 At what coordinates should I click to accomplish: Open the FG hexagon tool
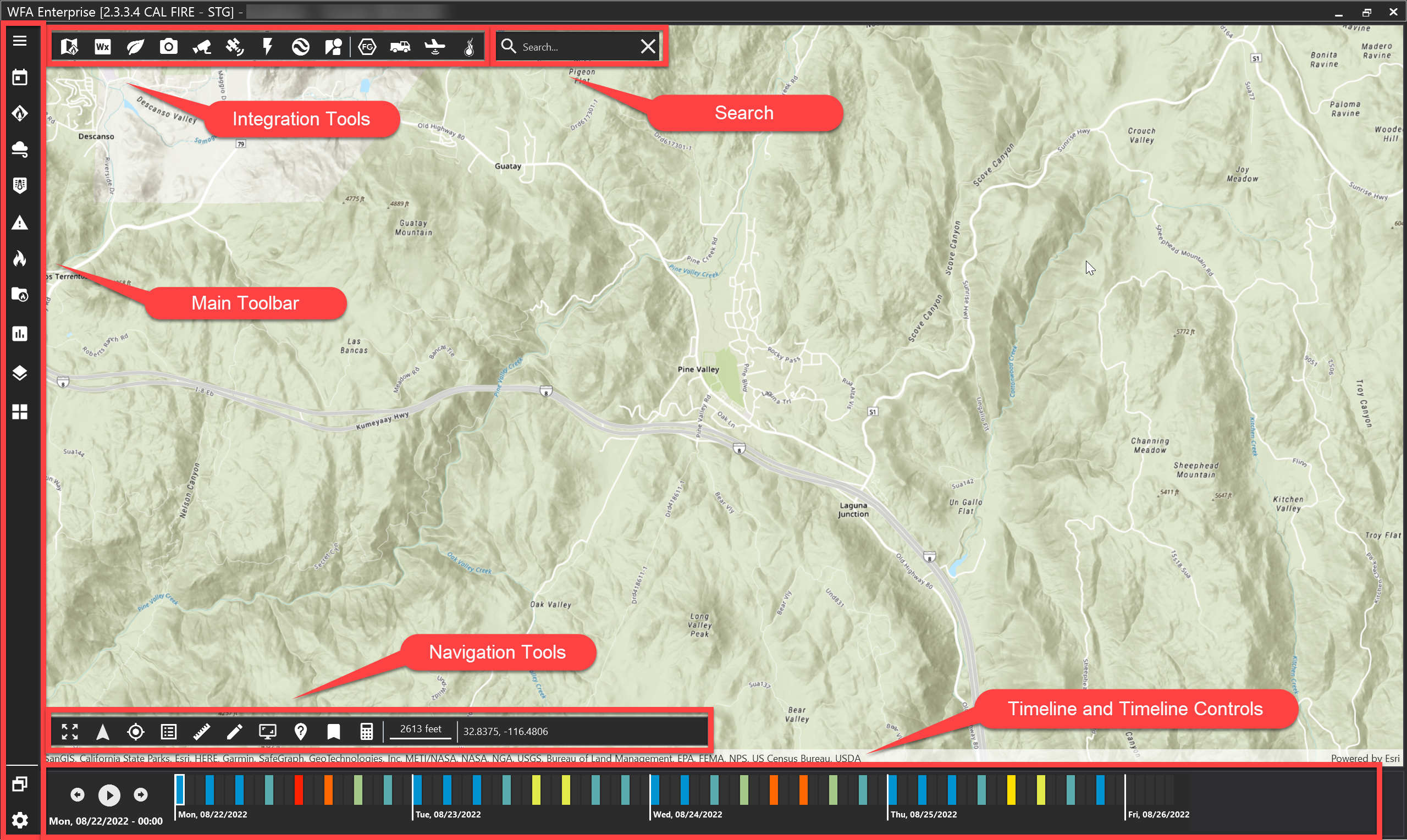coord(367,46)
